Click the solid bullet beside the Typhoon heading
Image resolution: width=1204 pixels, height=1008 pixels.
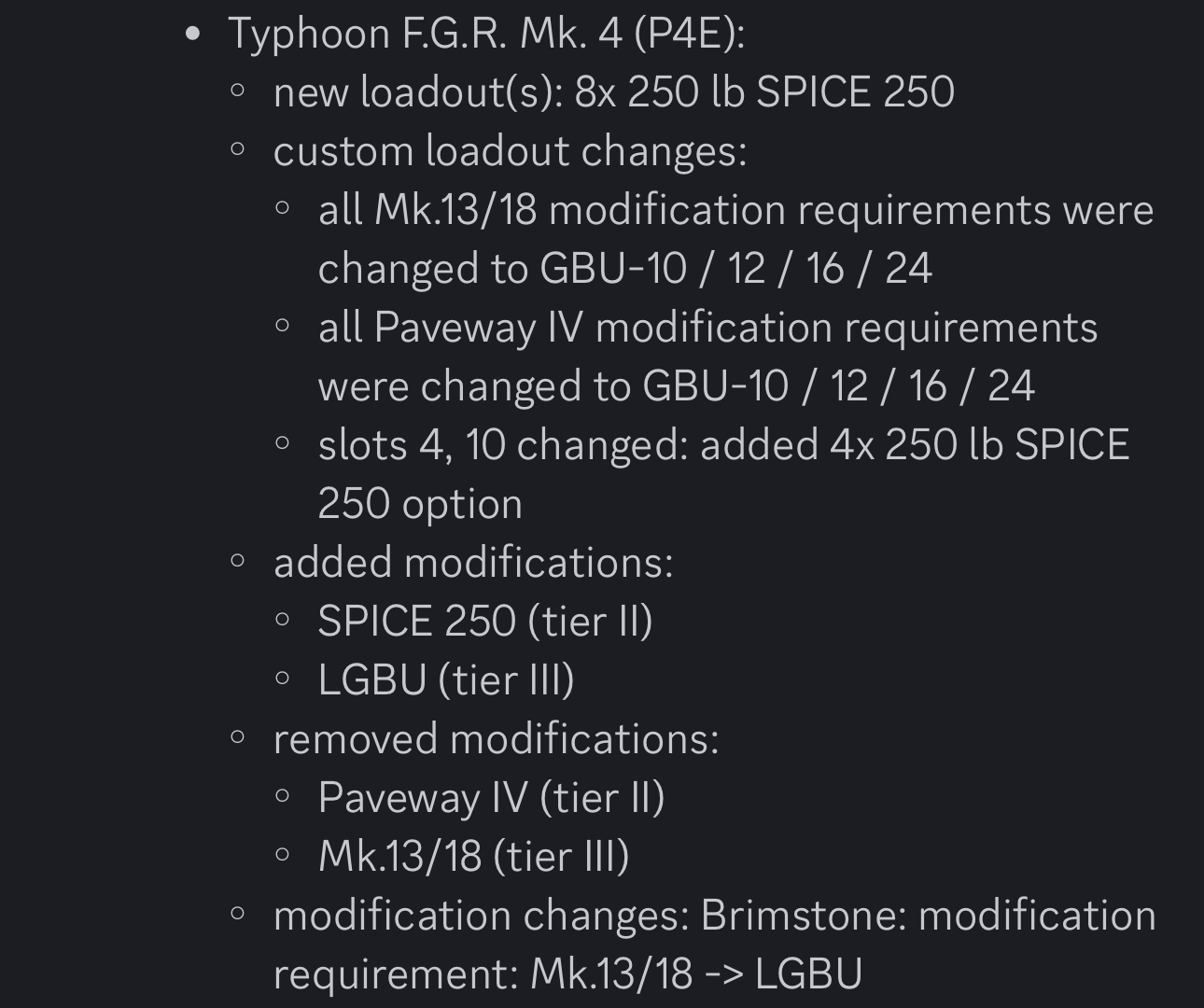[x=193, y=35]
